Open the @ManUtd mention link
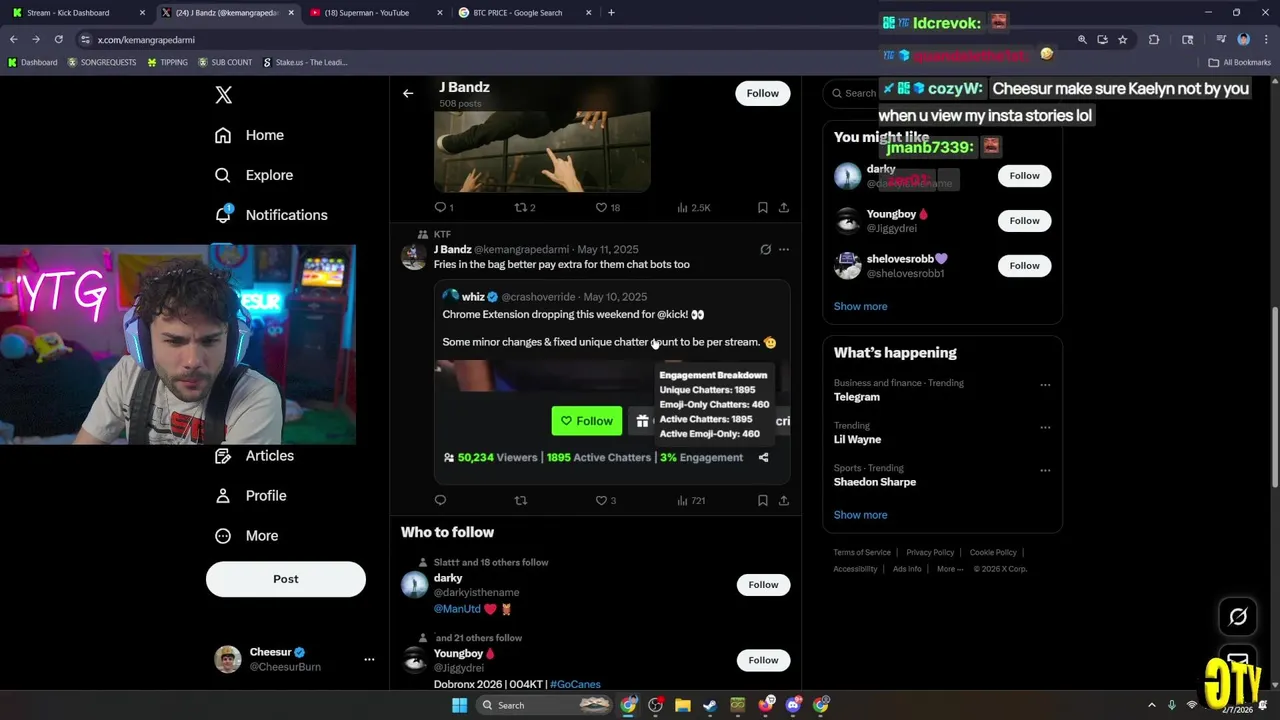Image resolution: width=1280 pixels, height=720 pixels. [x=457, y=609]
